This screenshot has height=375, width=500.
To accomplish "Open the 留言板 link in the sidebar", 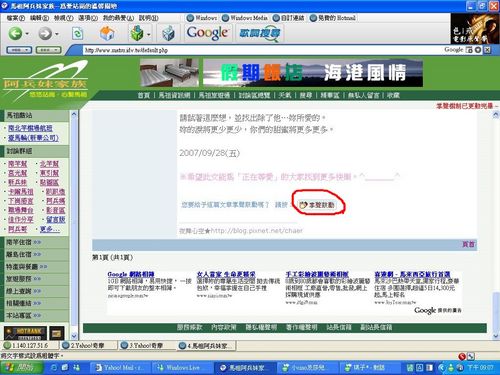I will click(x=56, y=219).
